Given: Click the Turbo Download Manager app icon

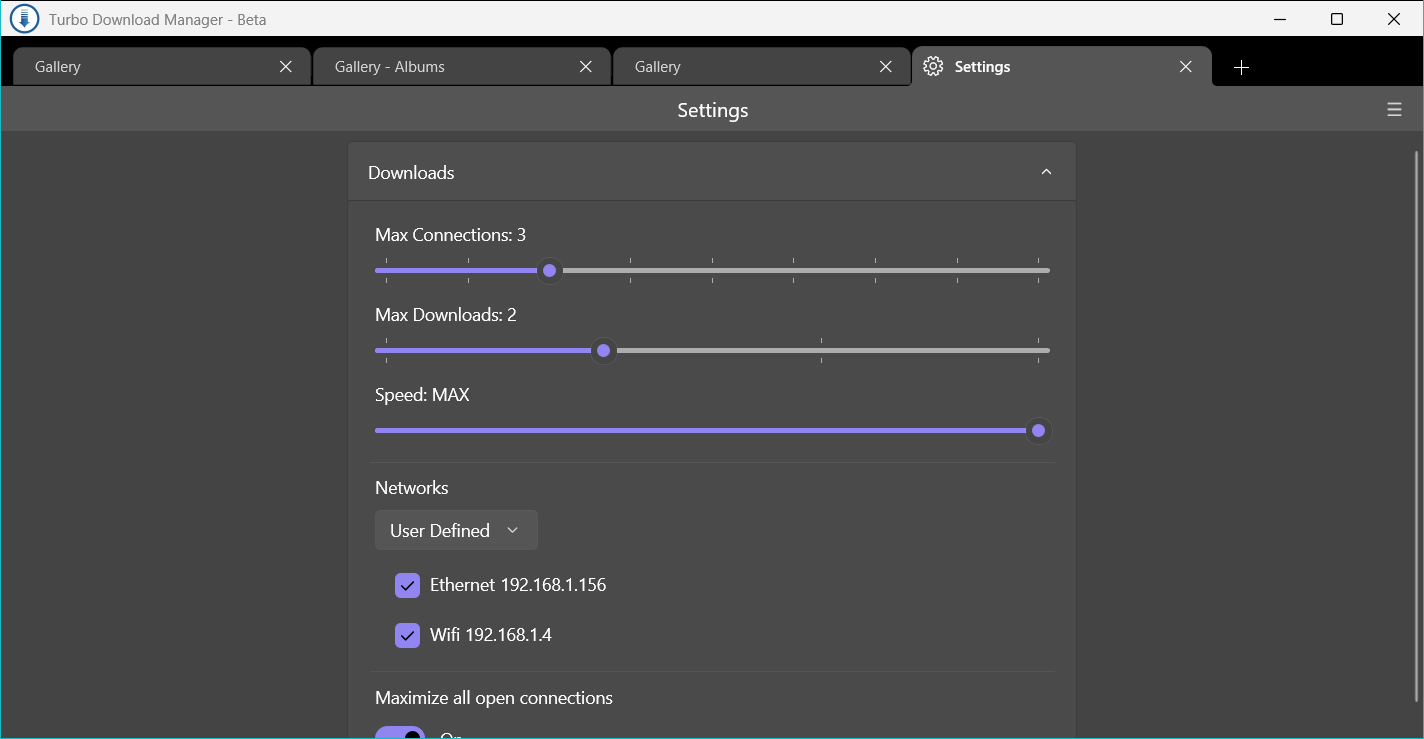Looking at the screenshot, I should click(24, 19).
